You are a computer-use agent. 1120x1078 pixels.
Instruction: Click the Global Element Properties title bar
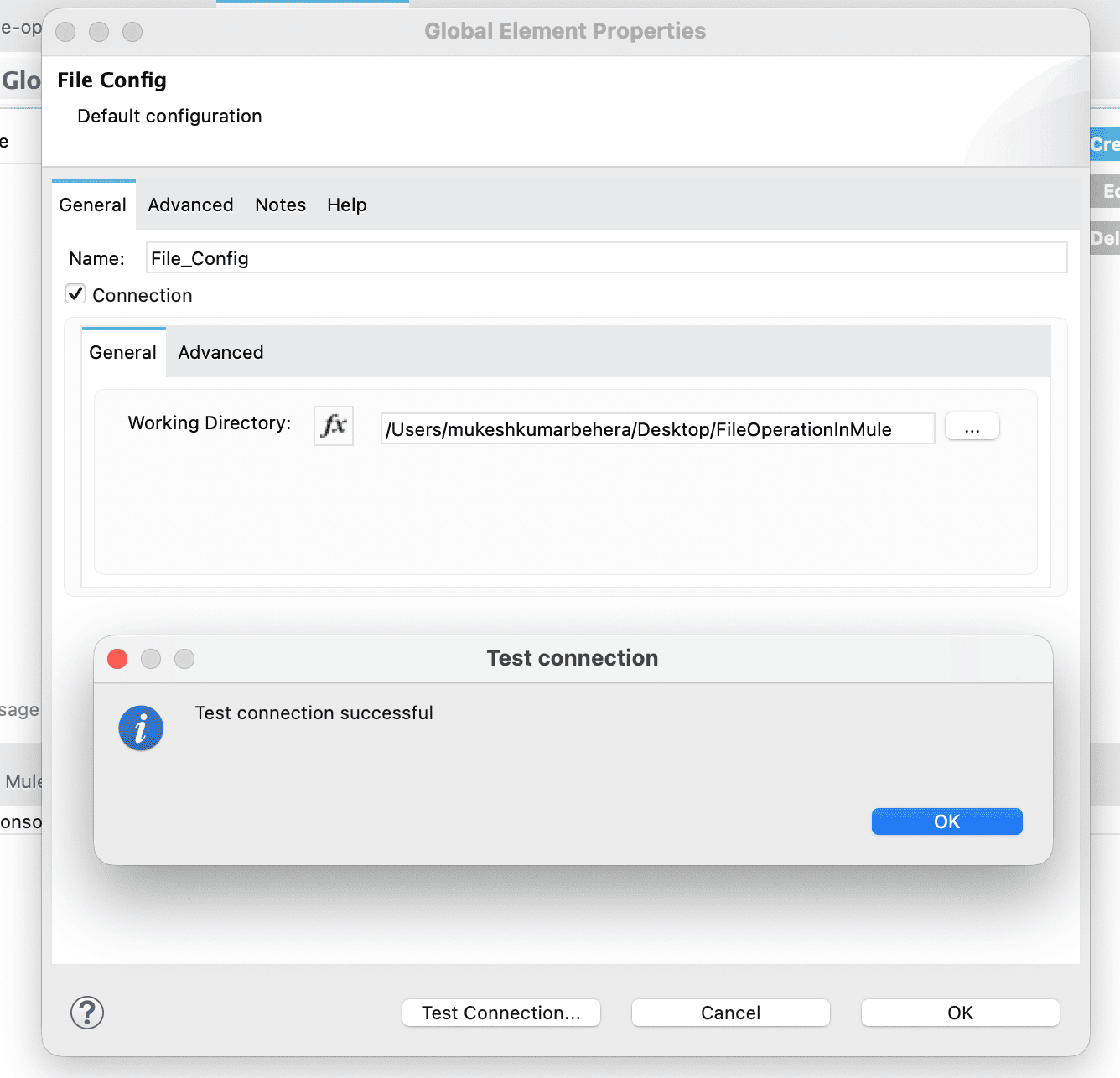[564, 32]
